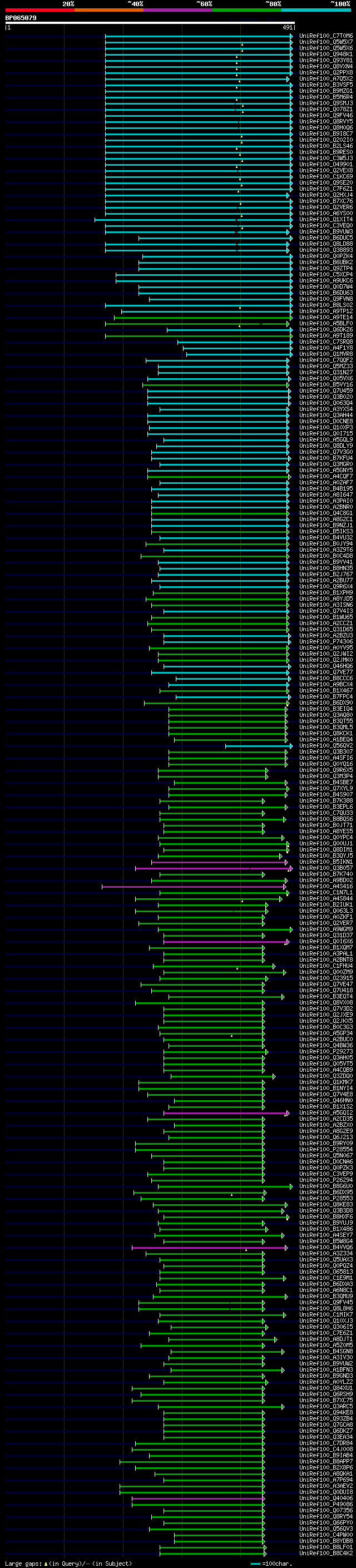
Task: Select hit label UniRef100_C1KC69
Action: click(325, 176)
